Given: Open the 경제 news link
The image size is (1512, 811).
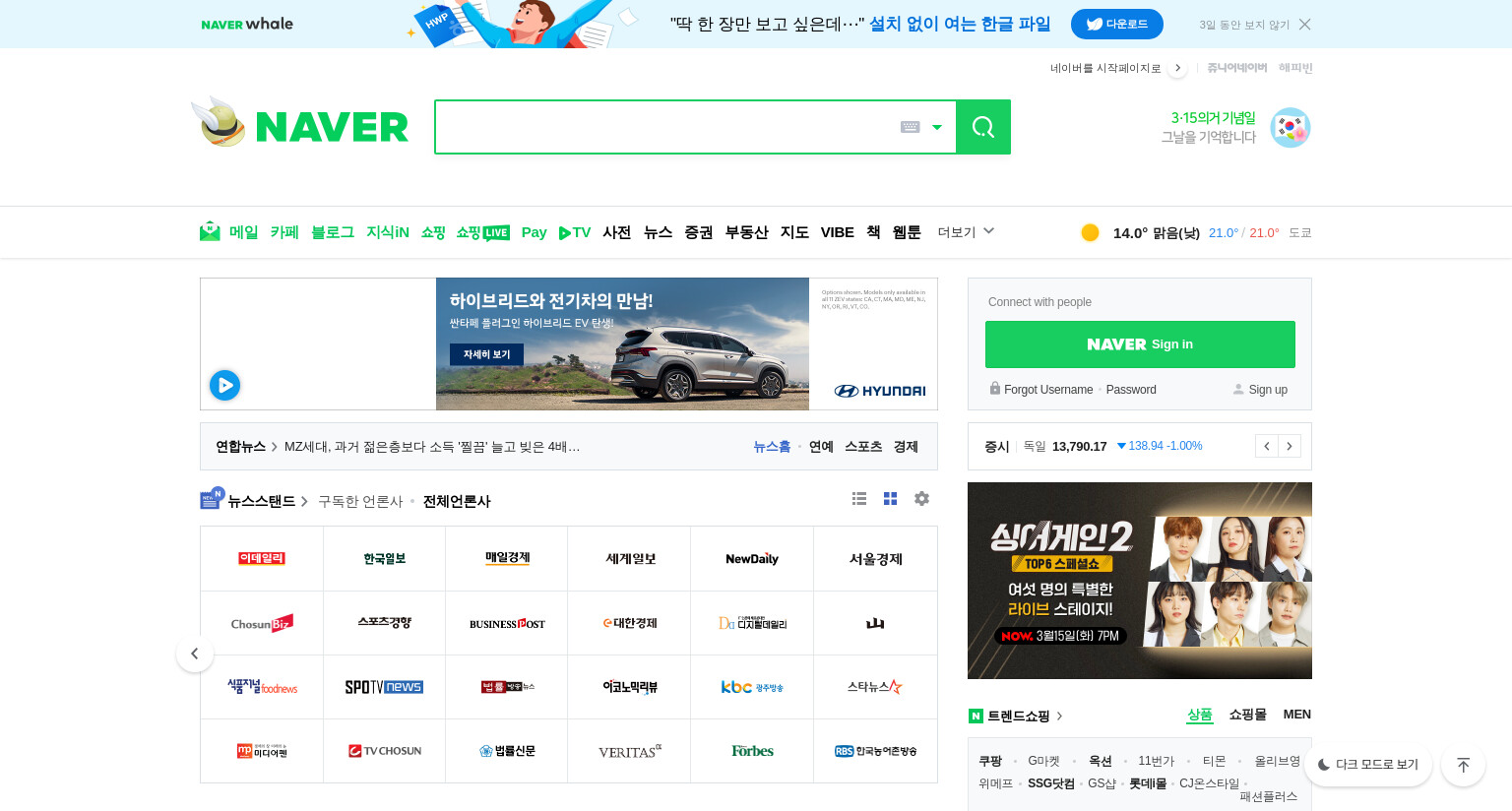Looking at the screenshot, I should 906,447.
